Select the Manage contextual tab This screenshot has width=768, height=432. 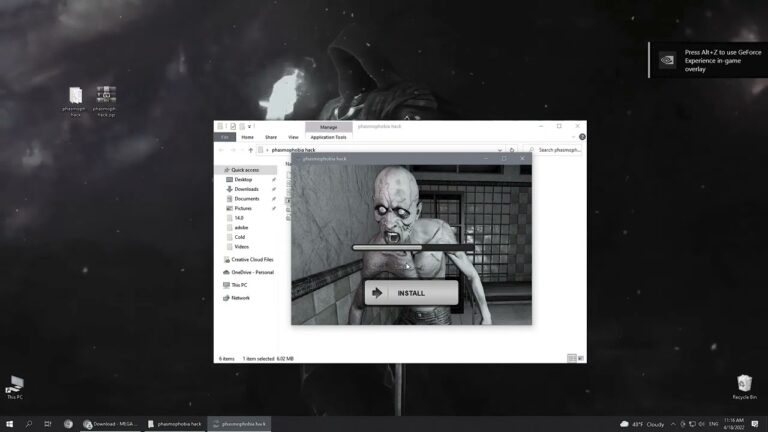tap(329, 127)
